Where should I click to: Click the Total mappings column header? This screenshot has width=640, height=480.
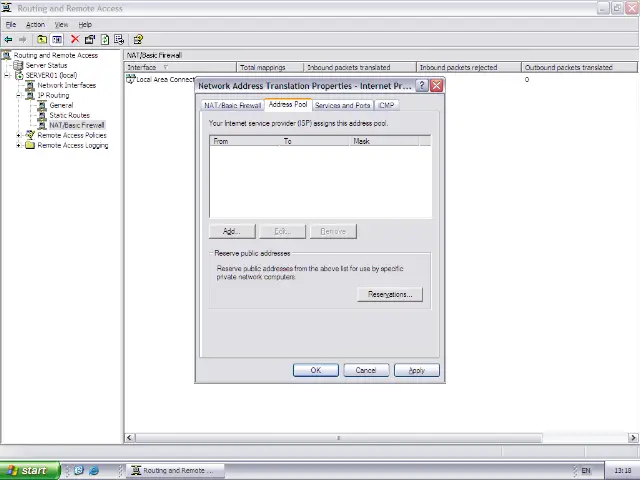pos(270,67)
